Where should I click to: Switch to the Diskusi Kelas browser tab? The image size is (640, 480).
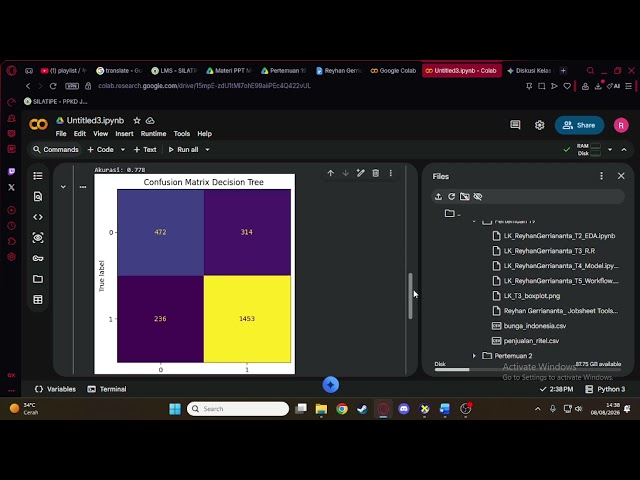click(x=529, y=71)
